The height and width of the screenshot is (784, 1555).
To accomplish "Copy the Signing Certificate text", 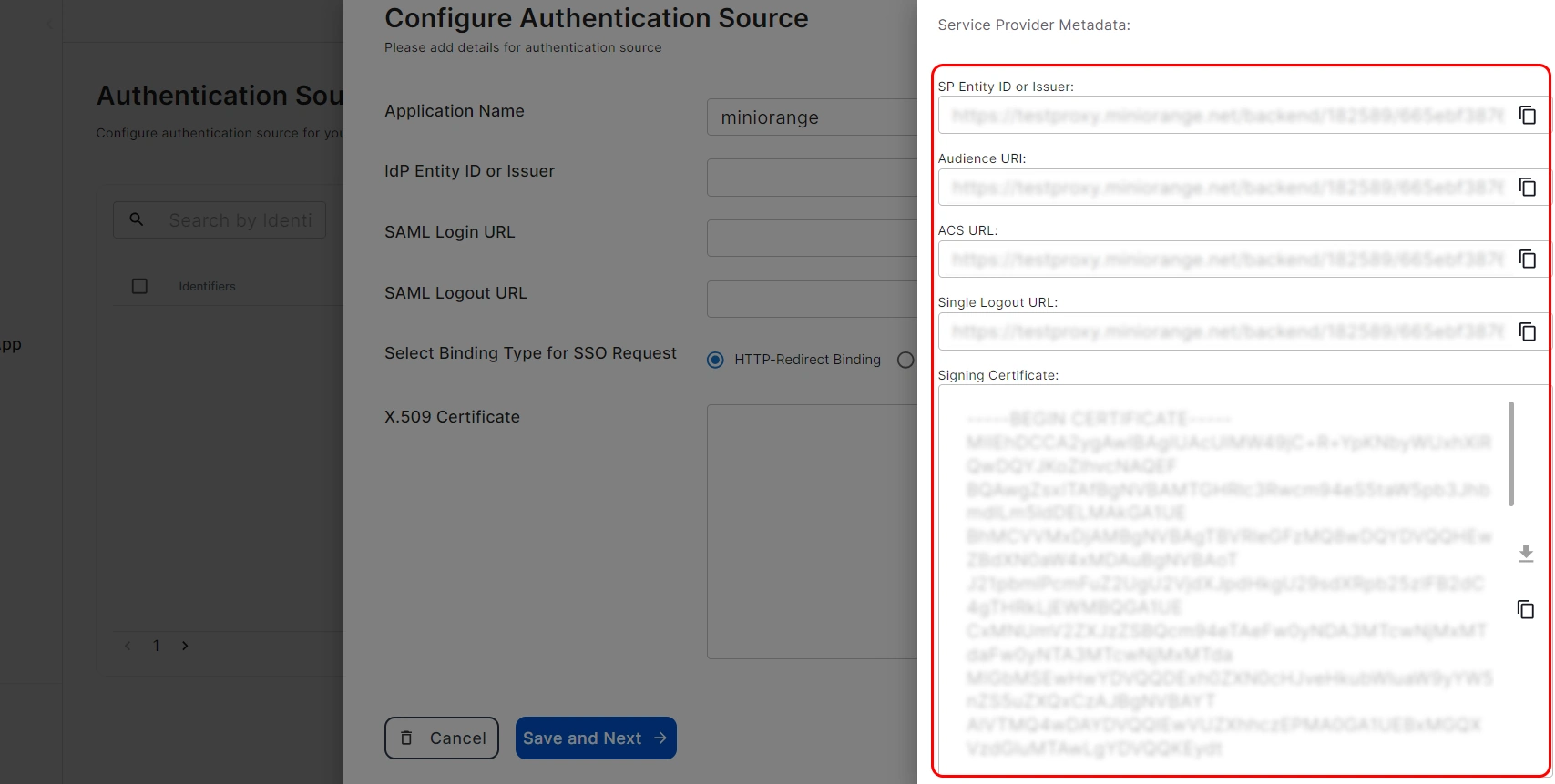I will (x=1526, y=609).
